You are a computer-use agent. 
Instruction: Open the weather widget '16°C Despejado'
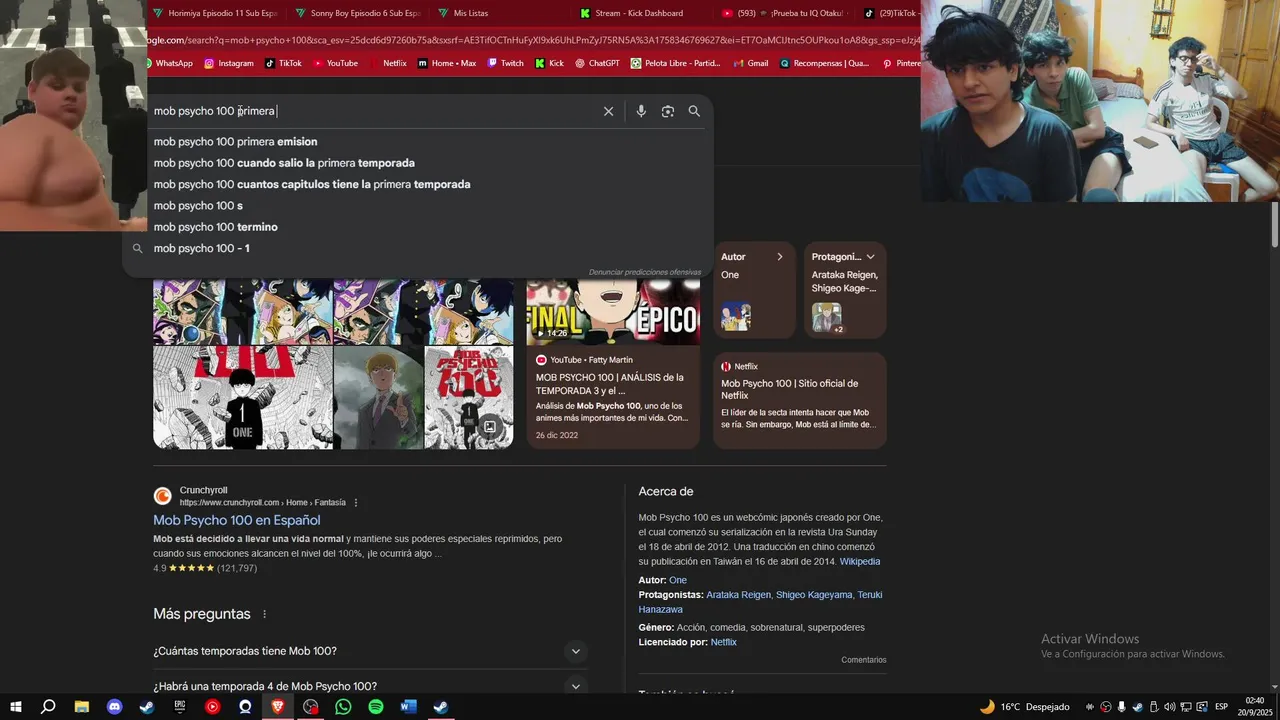tap(1024, 707)
